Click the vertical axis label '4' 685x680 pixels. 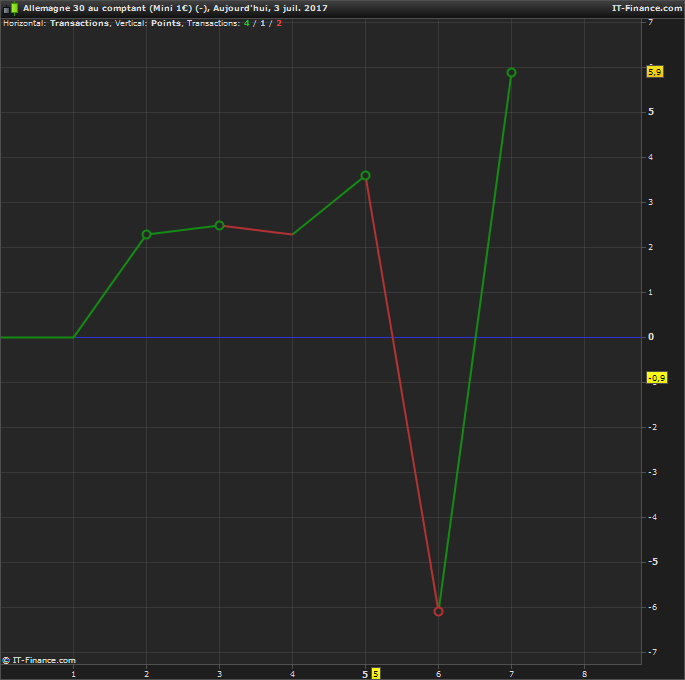650,157
